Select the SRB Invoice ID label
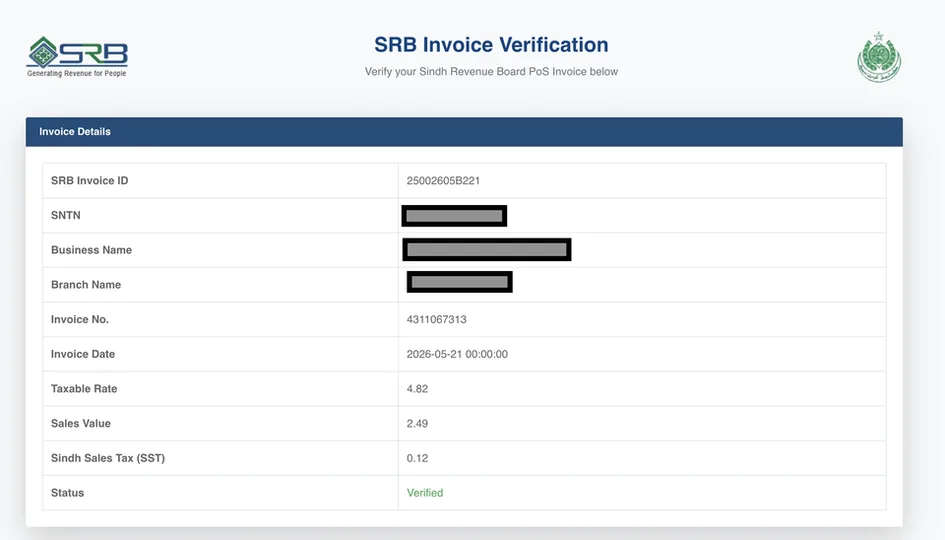This screenshot has height=540, width=945. point(89,181)
